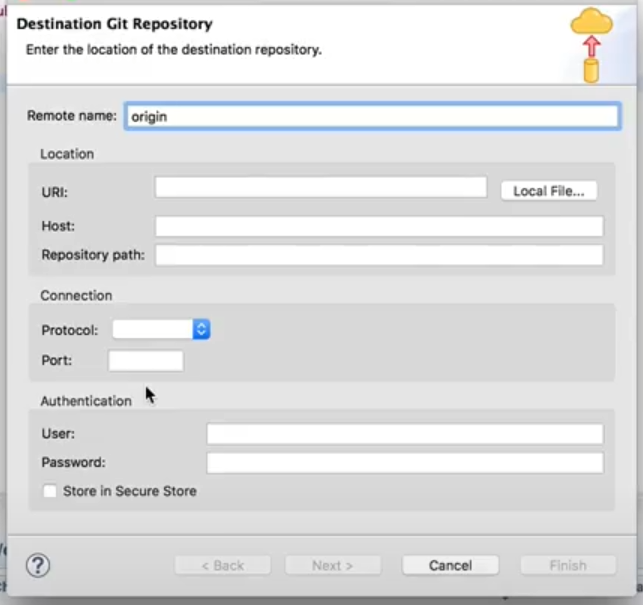Click the disabled Finish button
This screenshot has height=605, width=643.
click(x=568, y=566)
